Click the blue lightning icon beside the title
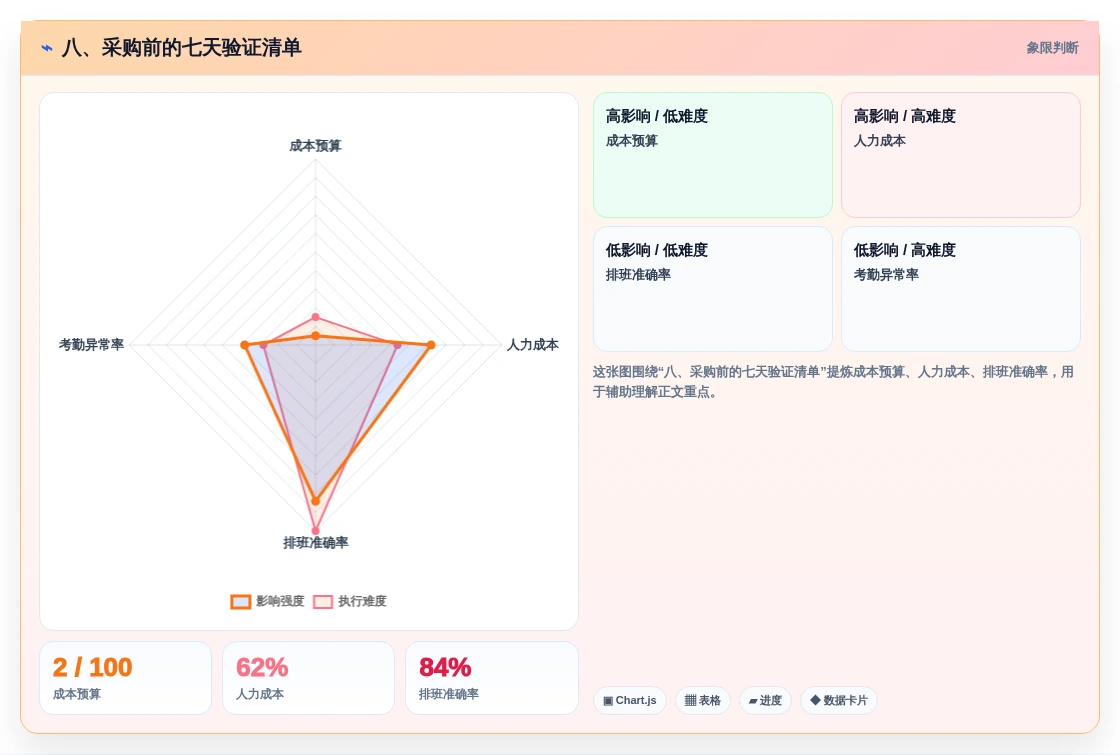 [47, 48]
